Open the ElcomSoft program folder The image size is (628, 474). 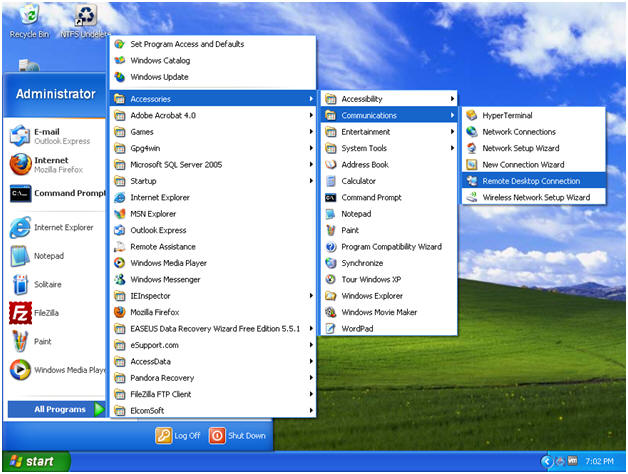213,411
